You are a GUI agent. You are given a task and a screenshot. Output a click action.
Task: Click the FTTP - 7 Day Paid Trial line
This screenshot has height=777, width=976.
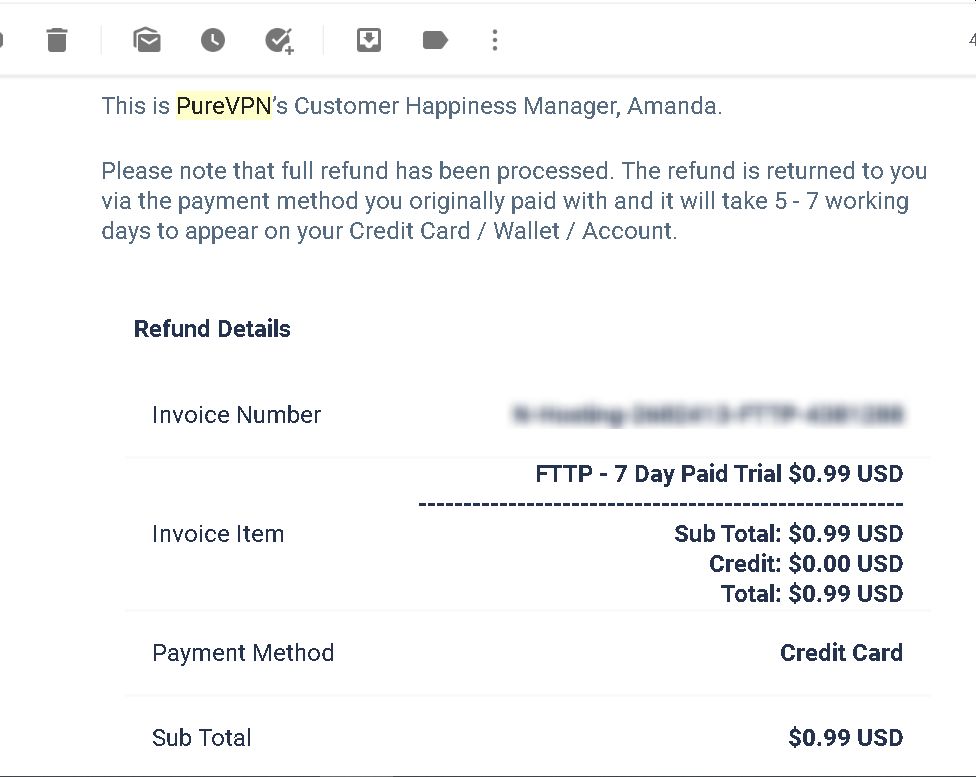coord(719,474)
